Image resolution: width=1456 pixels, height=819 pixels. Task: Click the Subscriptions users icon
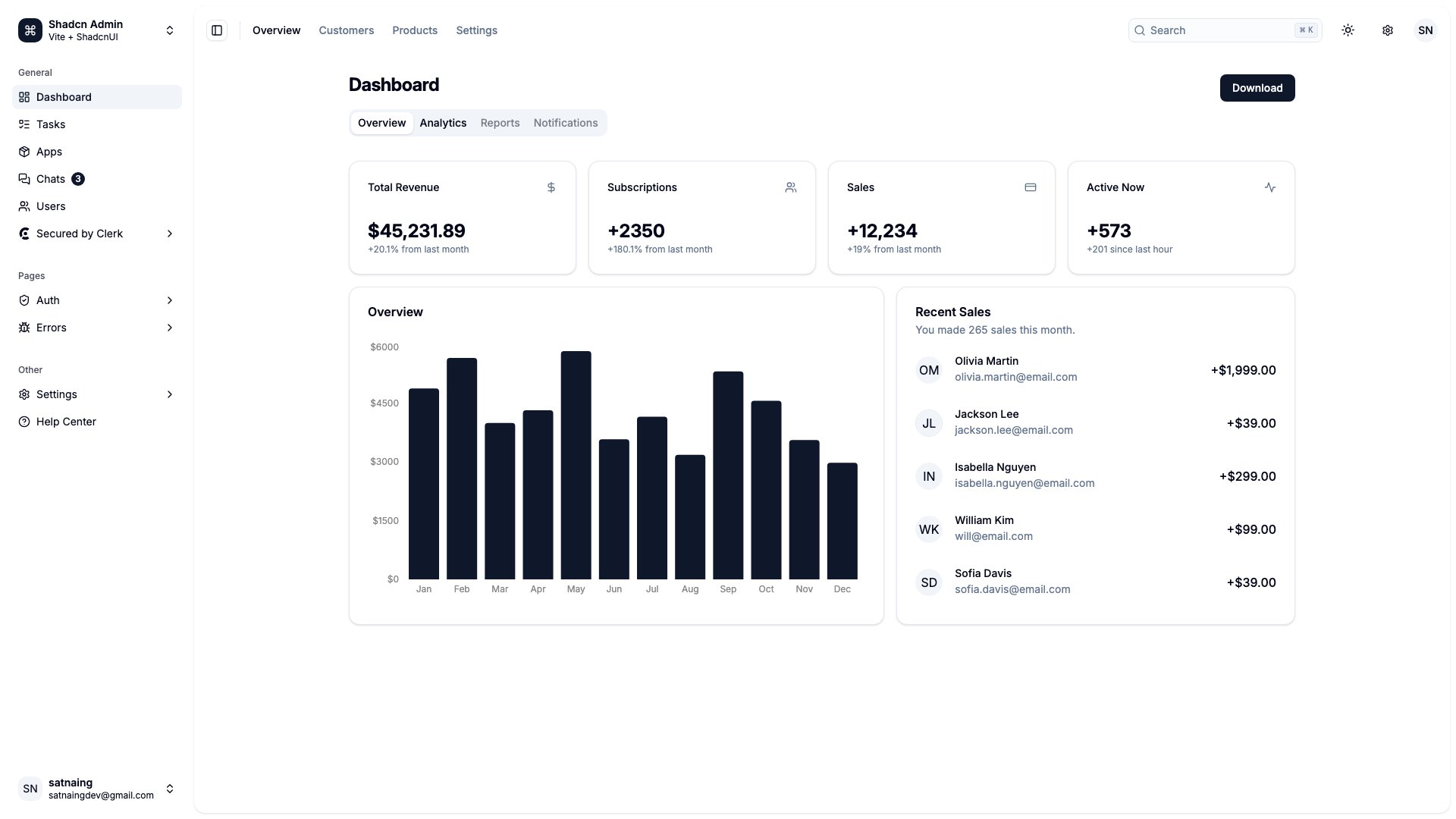[x=791, y=187]
